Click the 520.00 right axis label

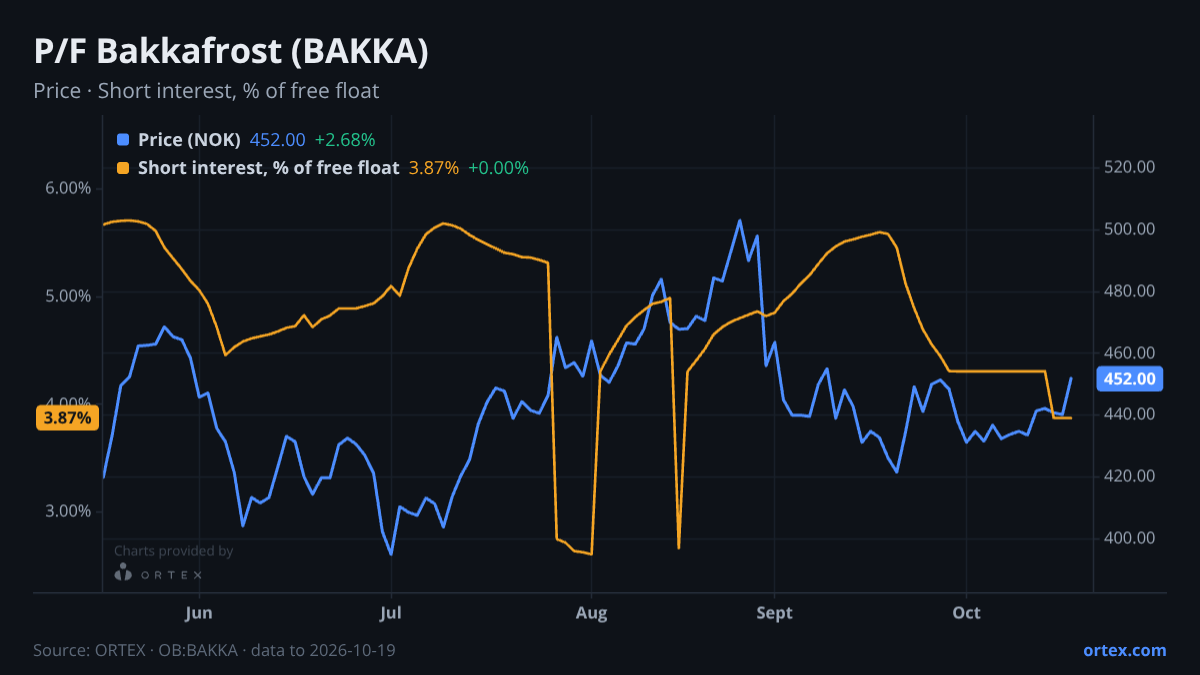click(1130, 167)
